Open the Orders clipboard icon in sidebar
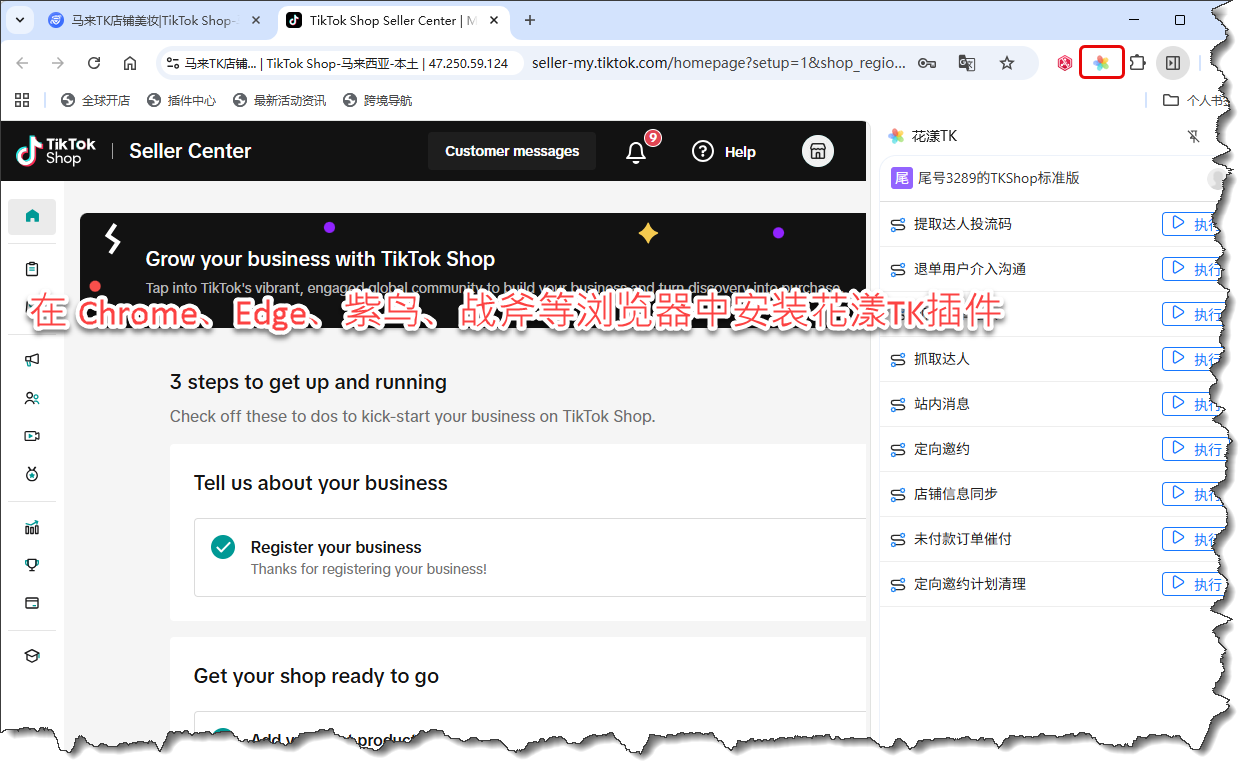This screenshot has width=1255, height=775. [x=32, y=269]
